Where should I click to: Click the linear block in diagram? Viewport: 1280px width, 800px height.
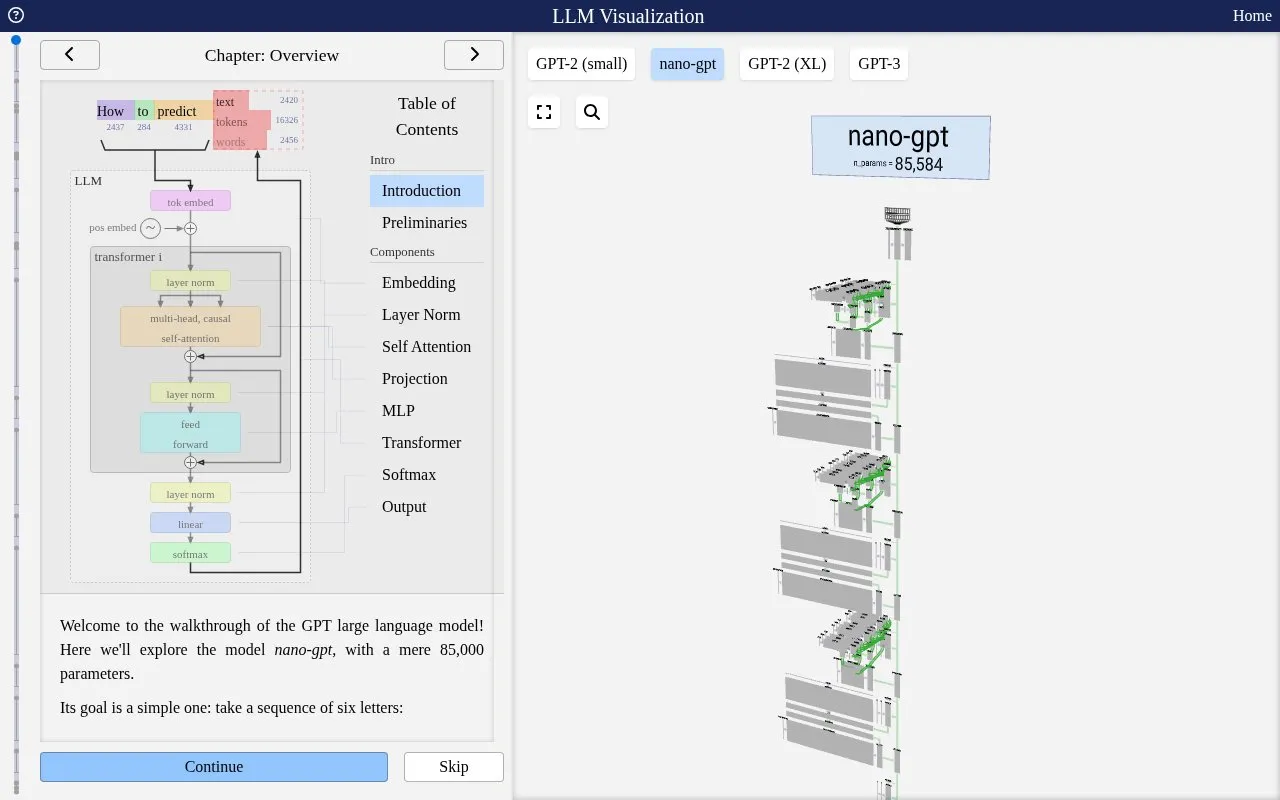[x=190, y=523]
